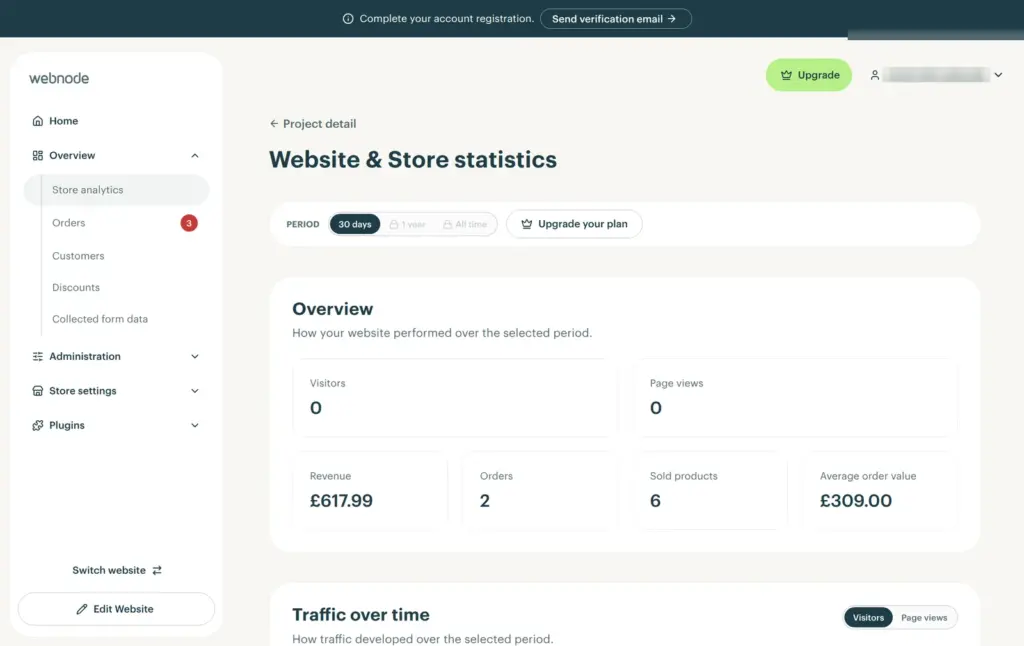This screenshot has width=1024, height=646.
Task: Click the Overview grid icon
Action: point(38,155)
